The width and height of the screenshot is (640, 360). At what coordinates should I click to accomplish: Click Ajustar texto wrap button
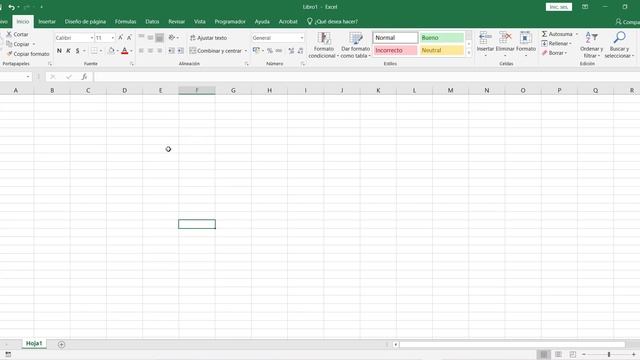point(208,38)
